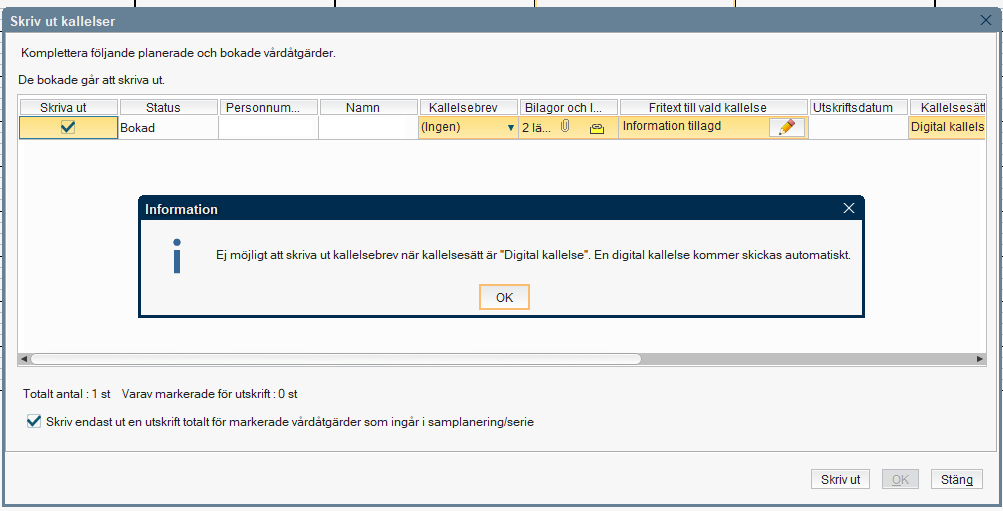1003x511 pixels.
Task: Toggle the Skriva ut checkbox in row
Action: (68, 127)
